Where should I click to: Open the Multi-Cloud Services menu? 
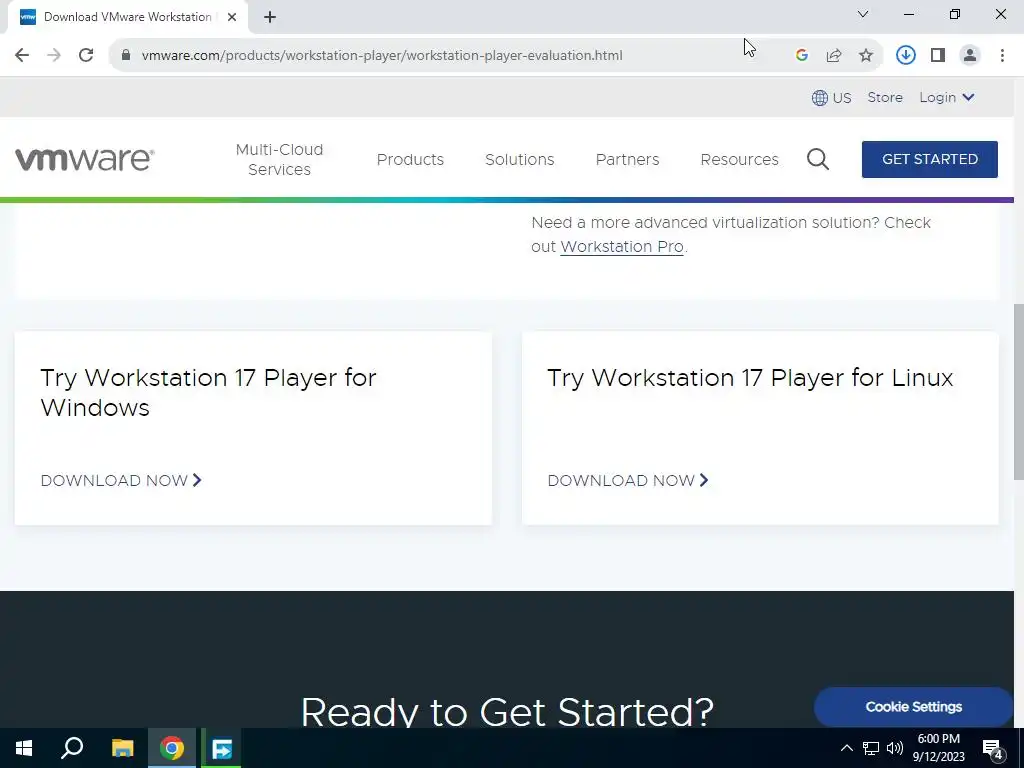point(280,159)
